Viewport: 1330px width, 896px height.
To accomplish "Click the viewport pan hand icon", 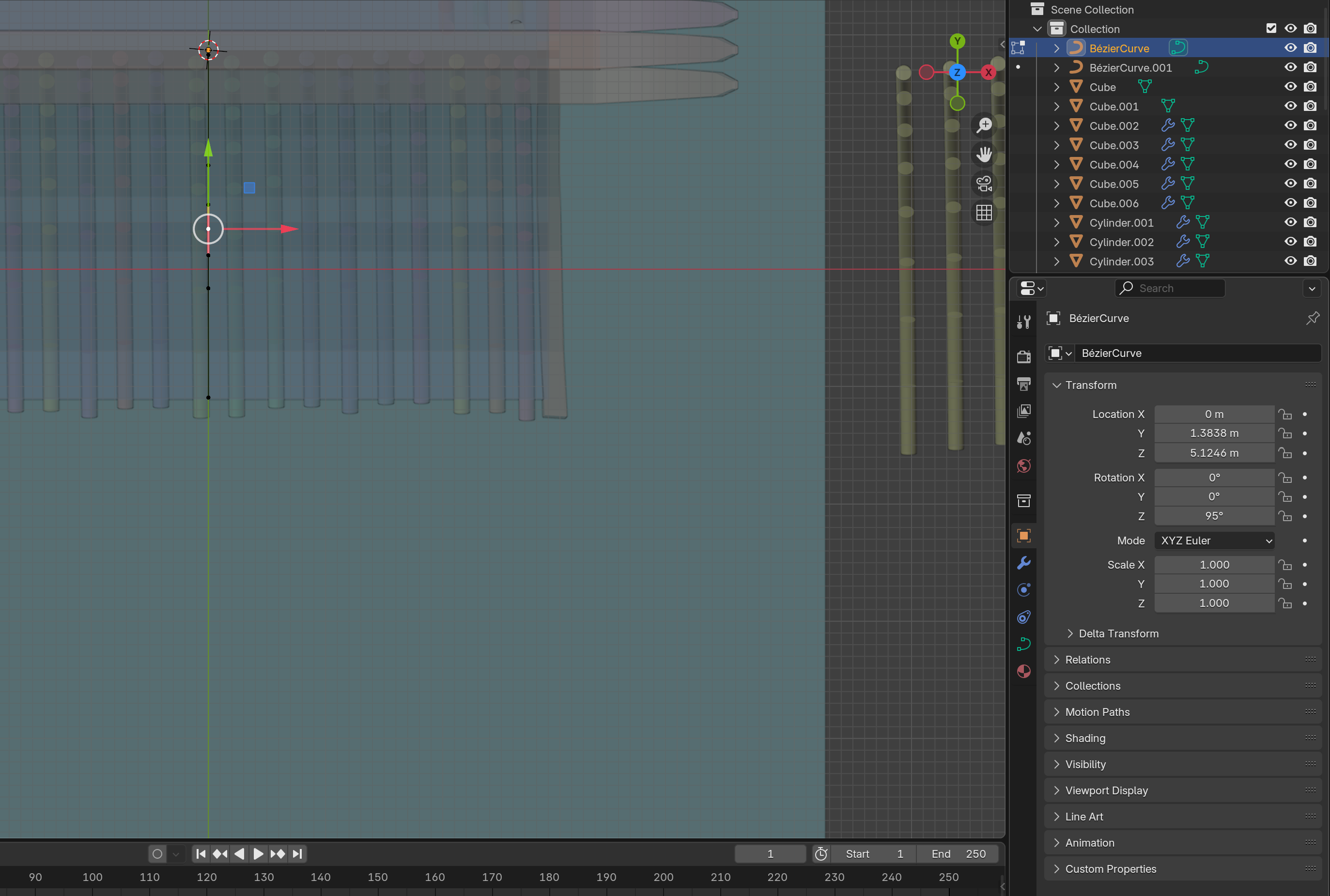I will click(x=984, y=154).
